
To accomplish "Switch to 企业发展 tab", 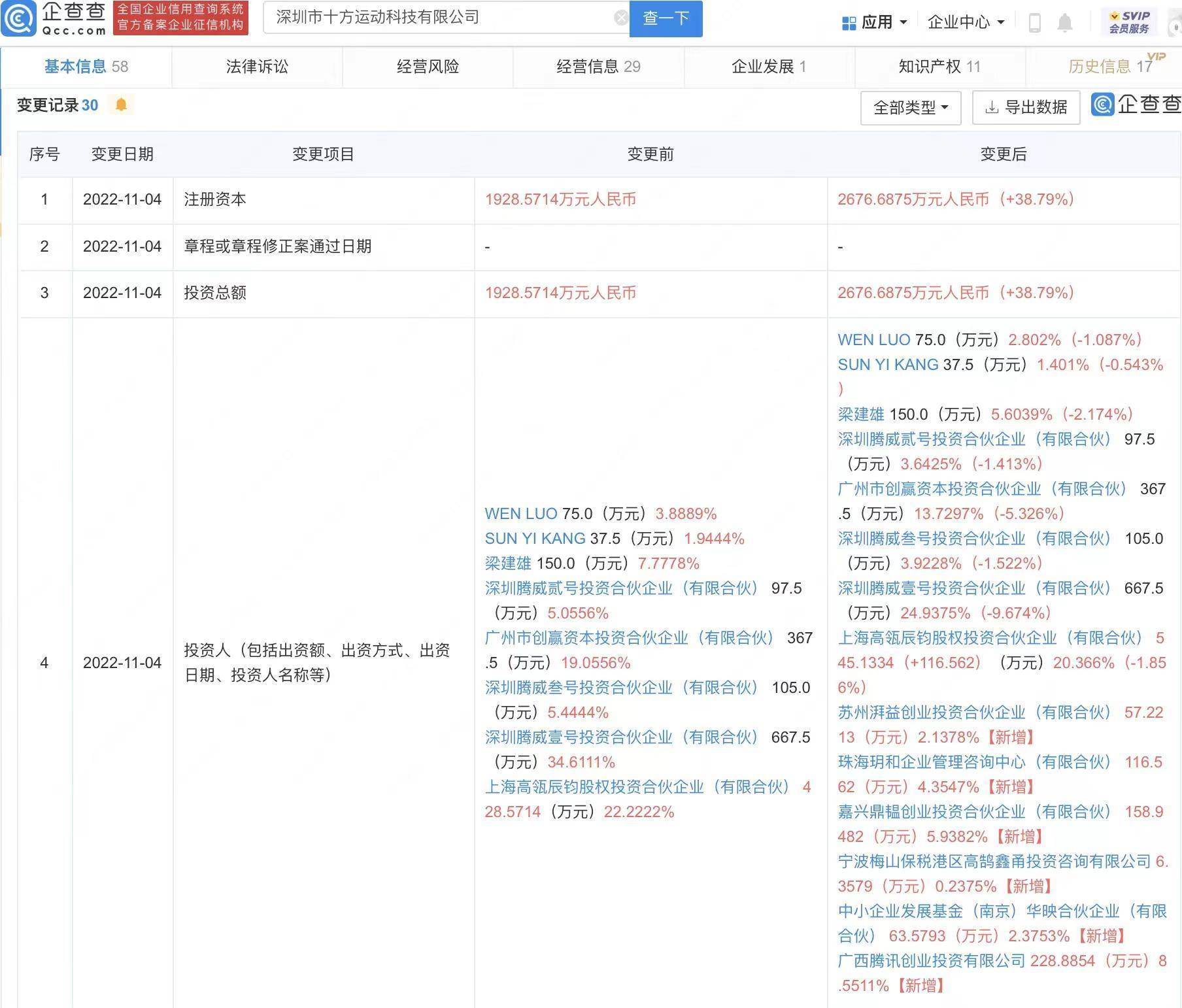I will click(769, 66).
